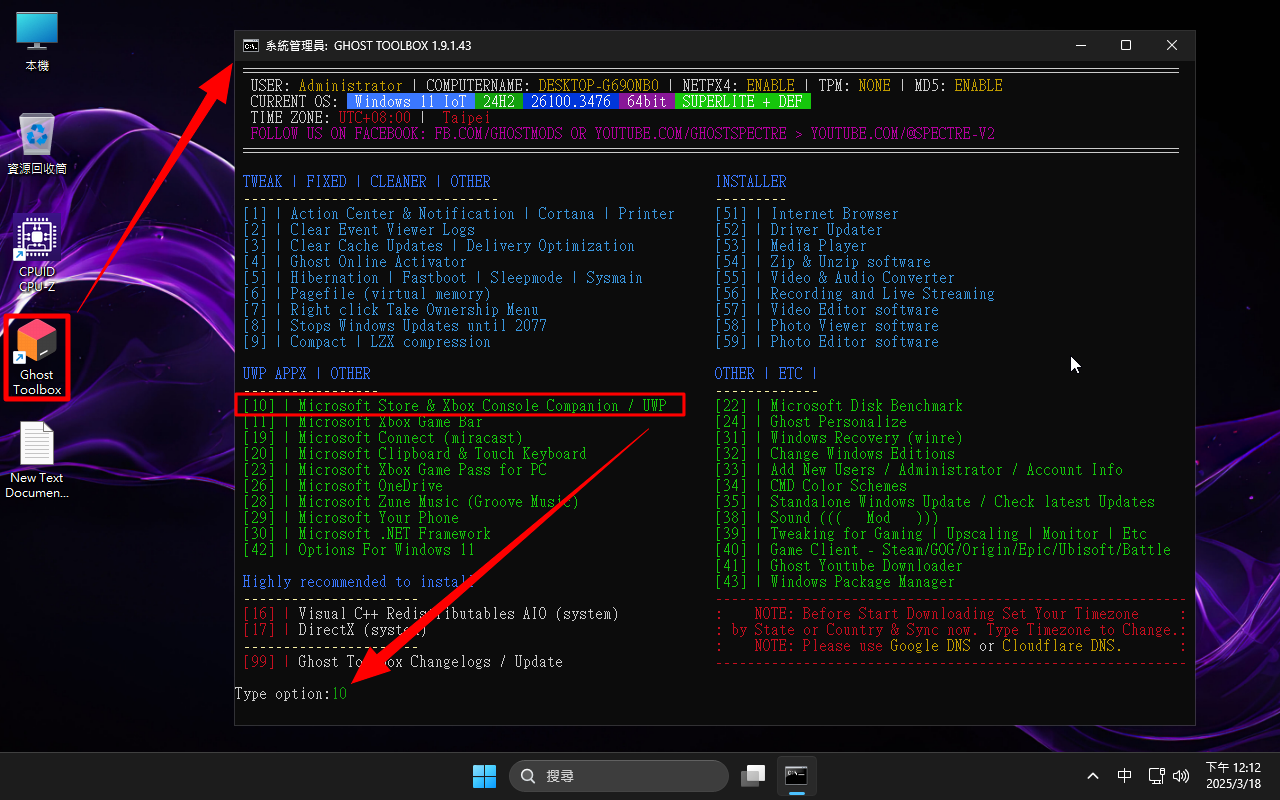The image size is (1280, 800).
Task: Open the This PC desktop icon
Action: [37, 42]
